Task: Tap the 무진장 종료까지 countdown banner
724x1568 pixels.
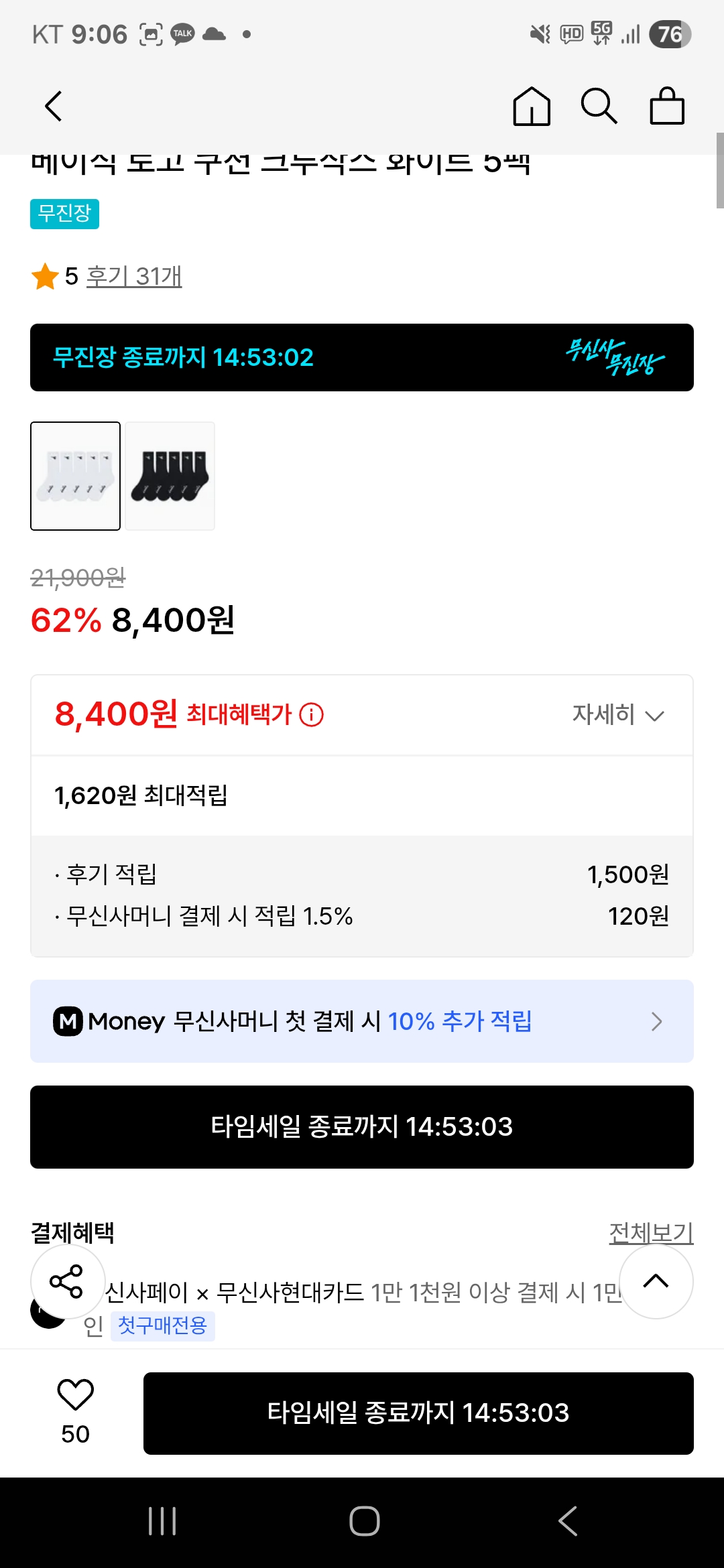Action: coord(362,357)
